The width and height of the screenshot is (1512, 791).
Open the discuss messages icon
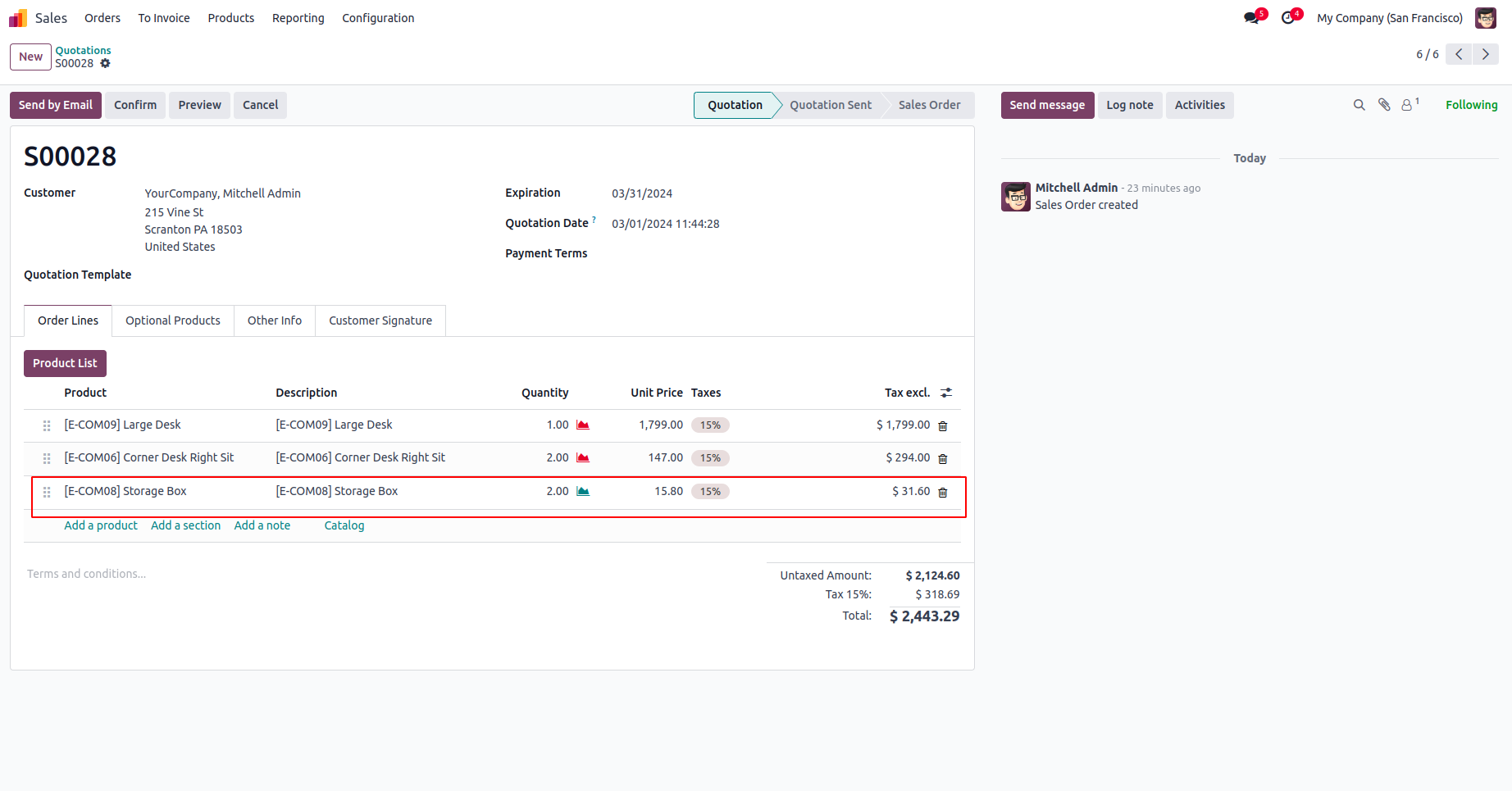1251,18
